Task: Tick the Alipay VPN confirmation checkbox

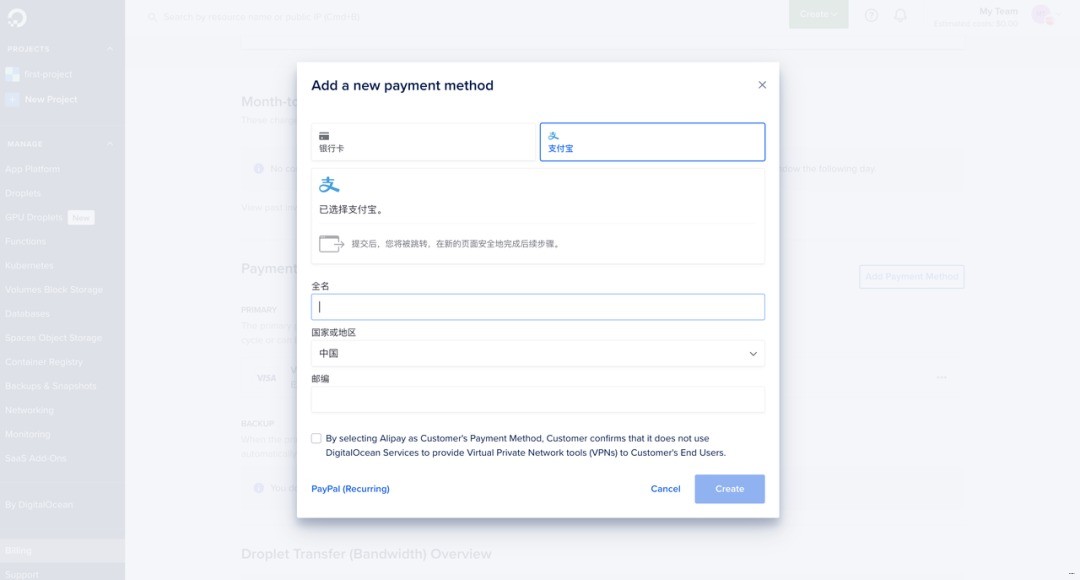Action: coord(317,438)
